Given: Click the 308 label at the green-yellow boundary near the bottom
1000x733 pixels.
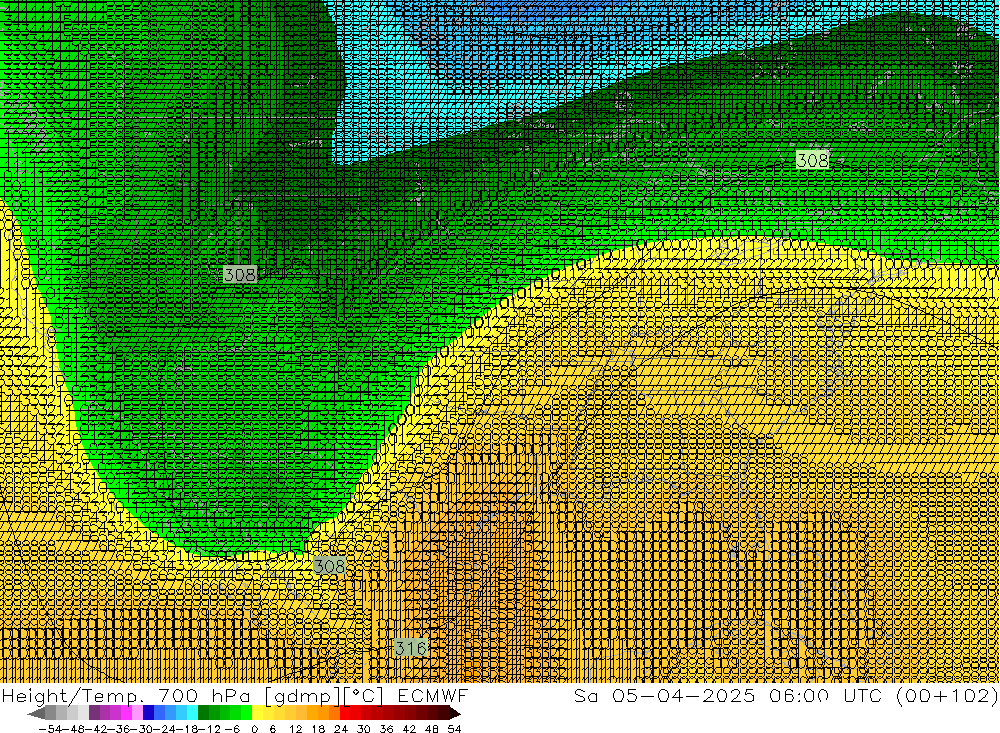Looking at the screenshot, I should 329,566.
